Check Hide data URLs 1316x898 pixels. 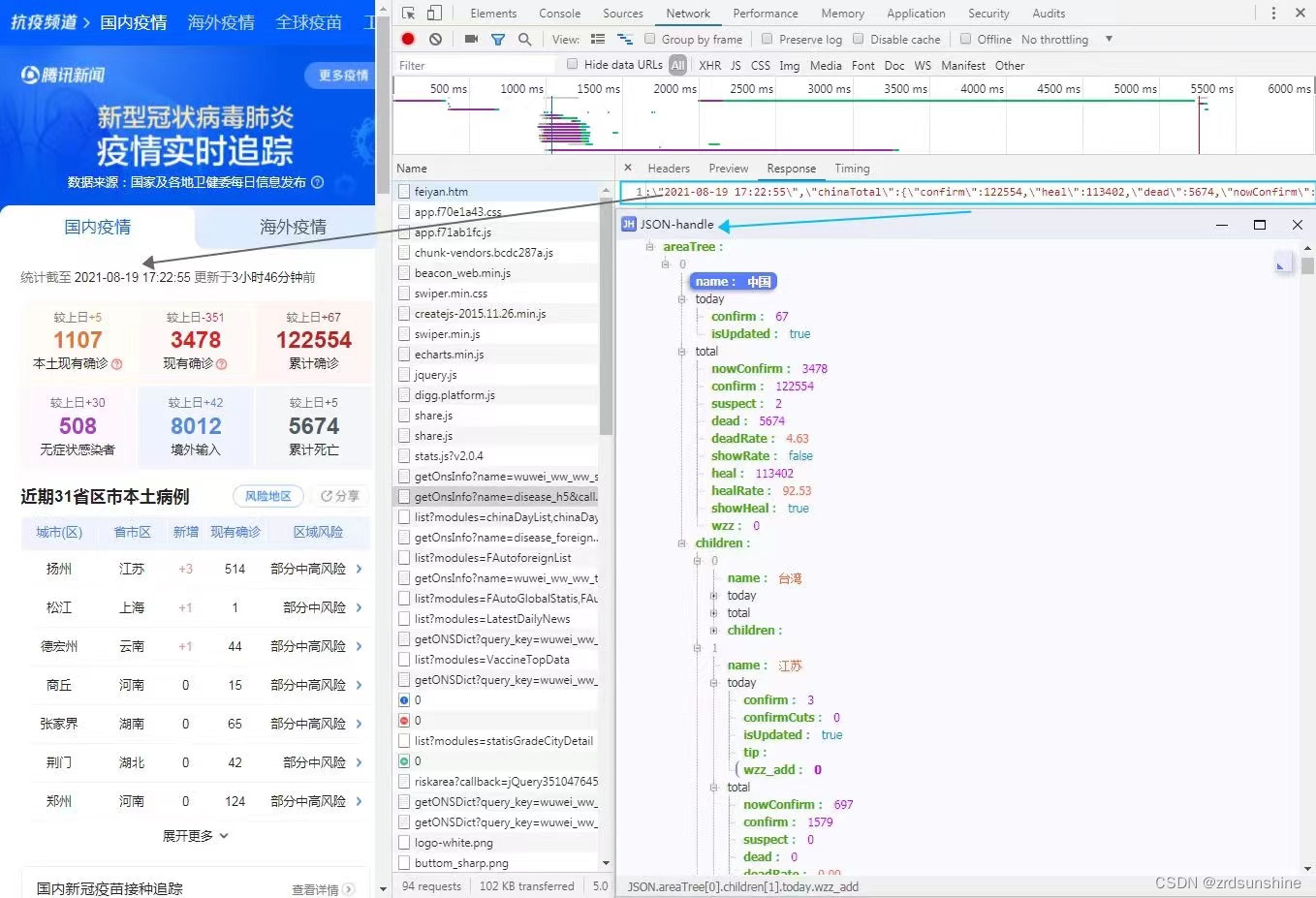[573, 64]
